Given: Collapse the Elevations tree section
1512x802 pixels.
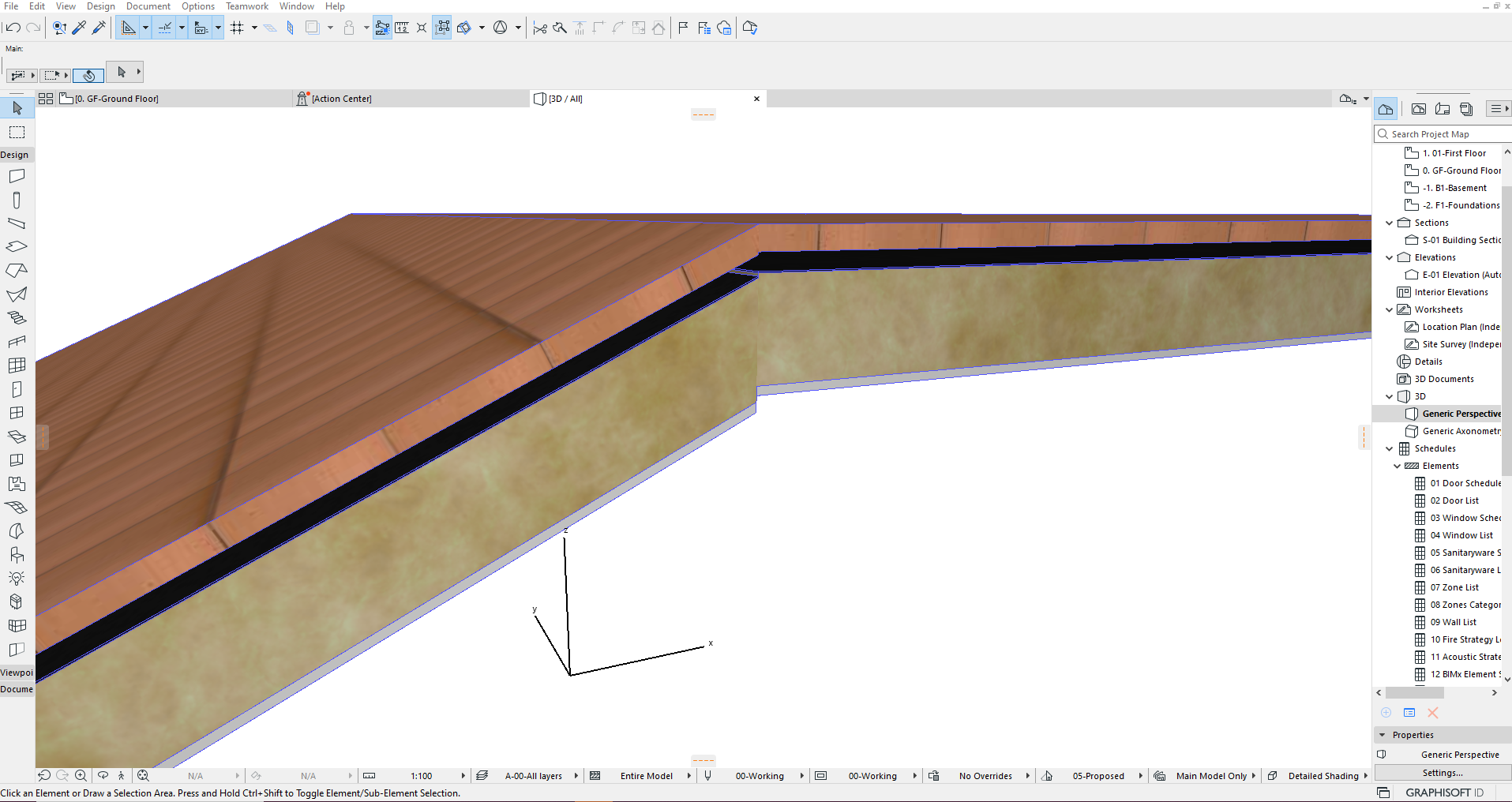Looking at the screenshot, I should (x=1389, y=257).
